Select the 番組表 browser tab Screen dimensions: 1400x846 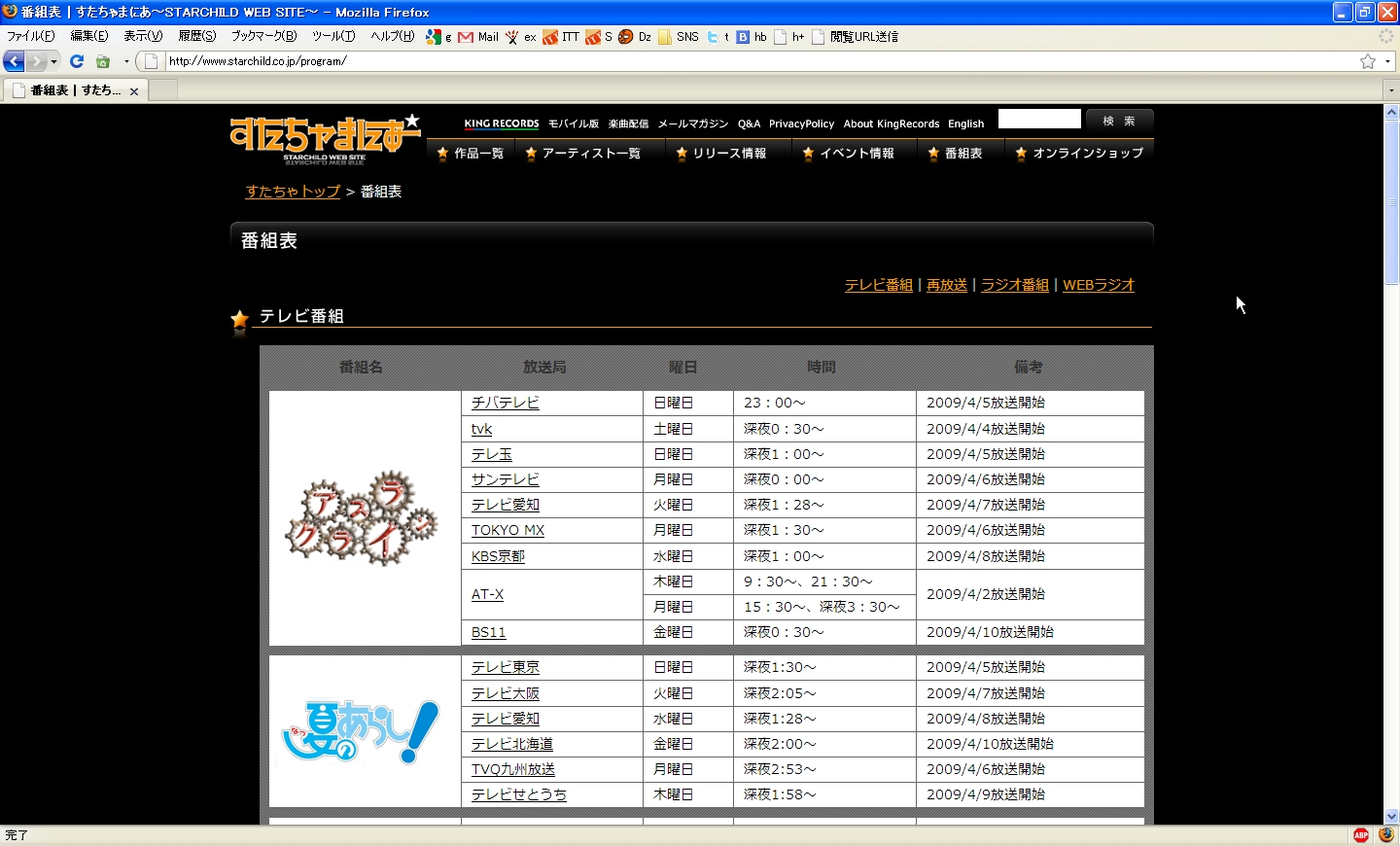(76, 90)
